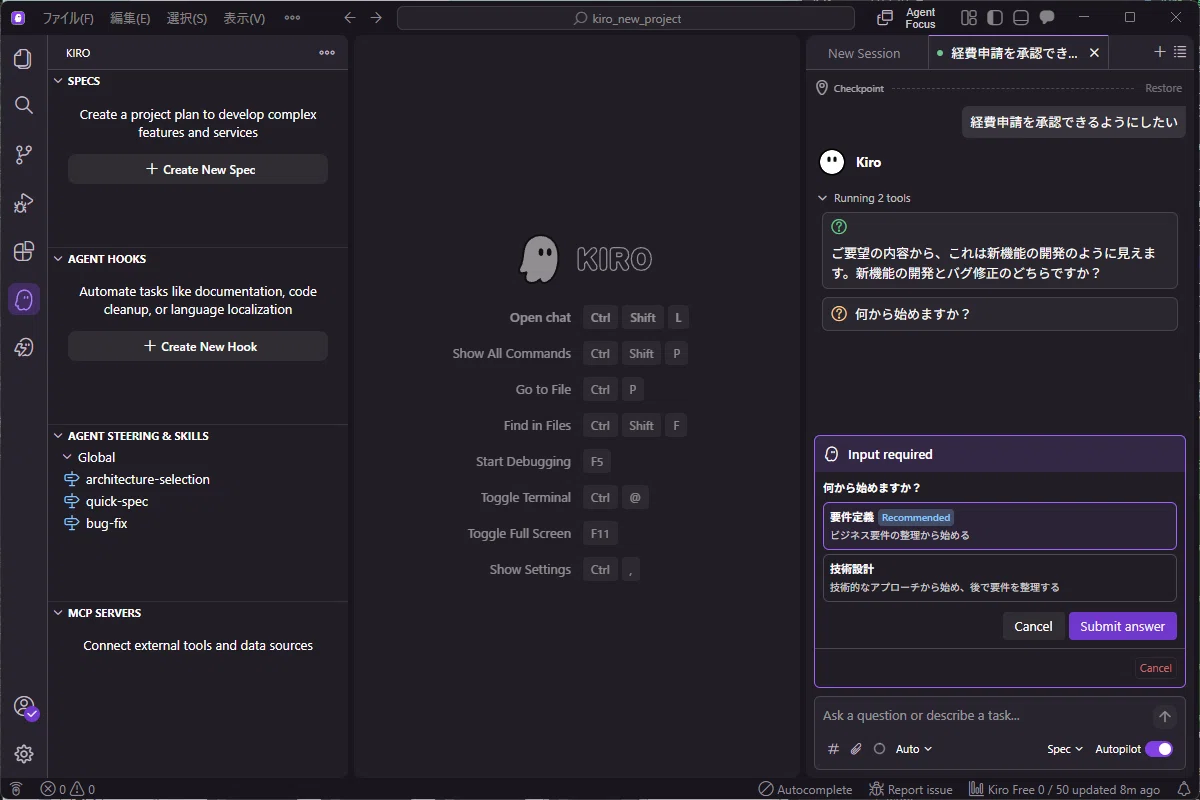This screenshot has height=800, width=1200.
Task: Open the Source Control view
Action: coord(23,154)
